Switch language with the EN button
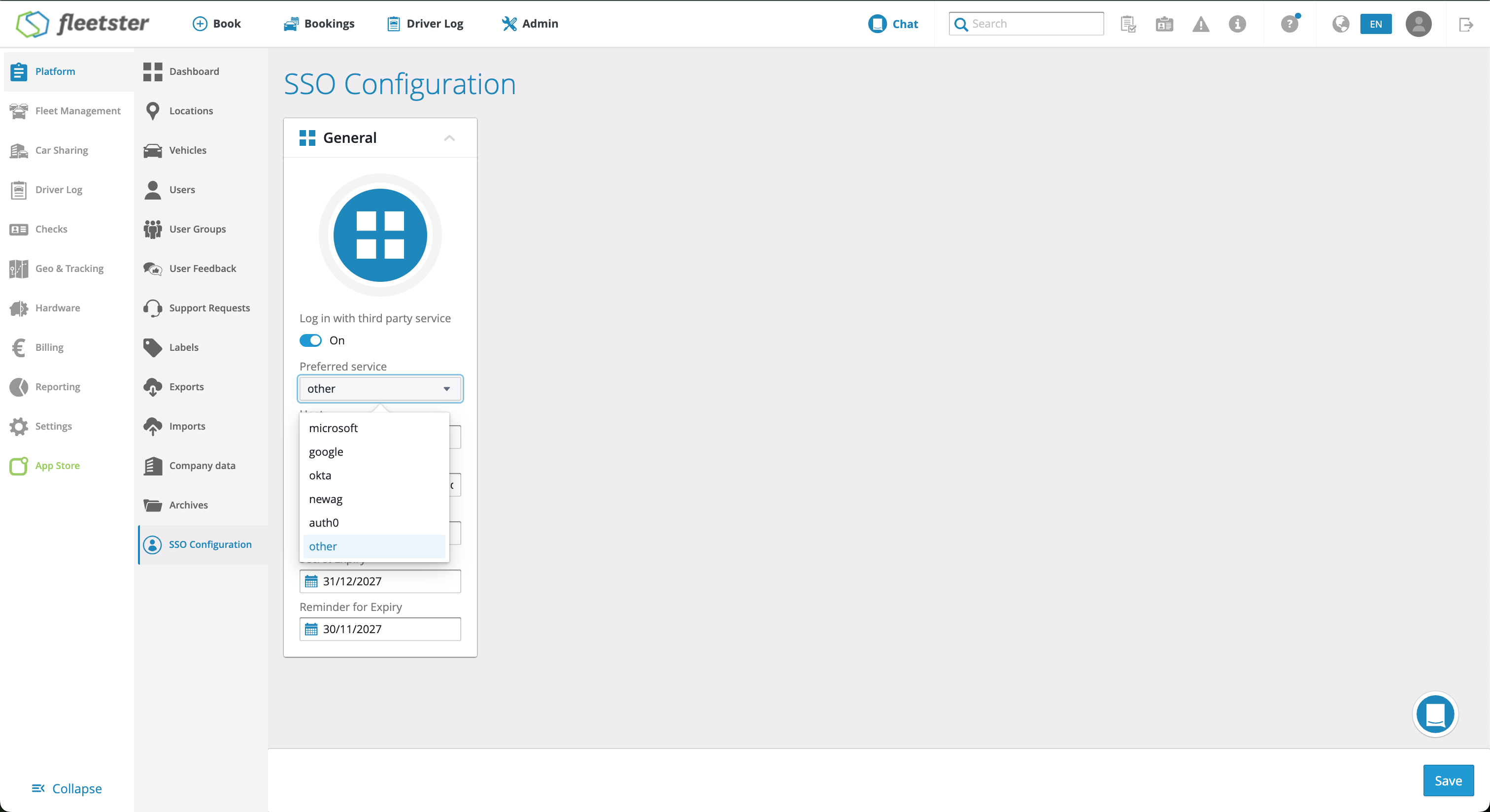This screenshot has height=812, width=1490. coord(1375,24)
